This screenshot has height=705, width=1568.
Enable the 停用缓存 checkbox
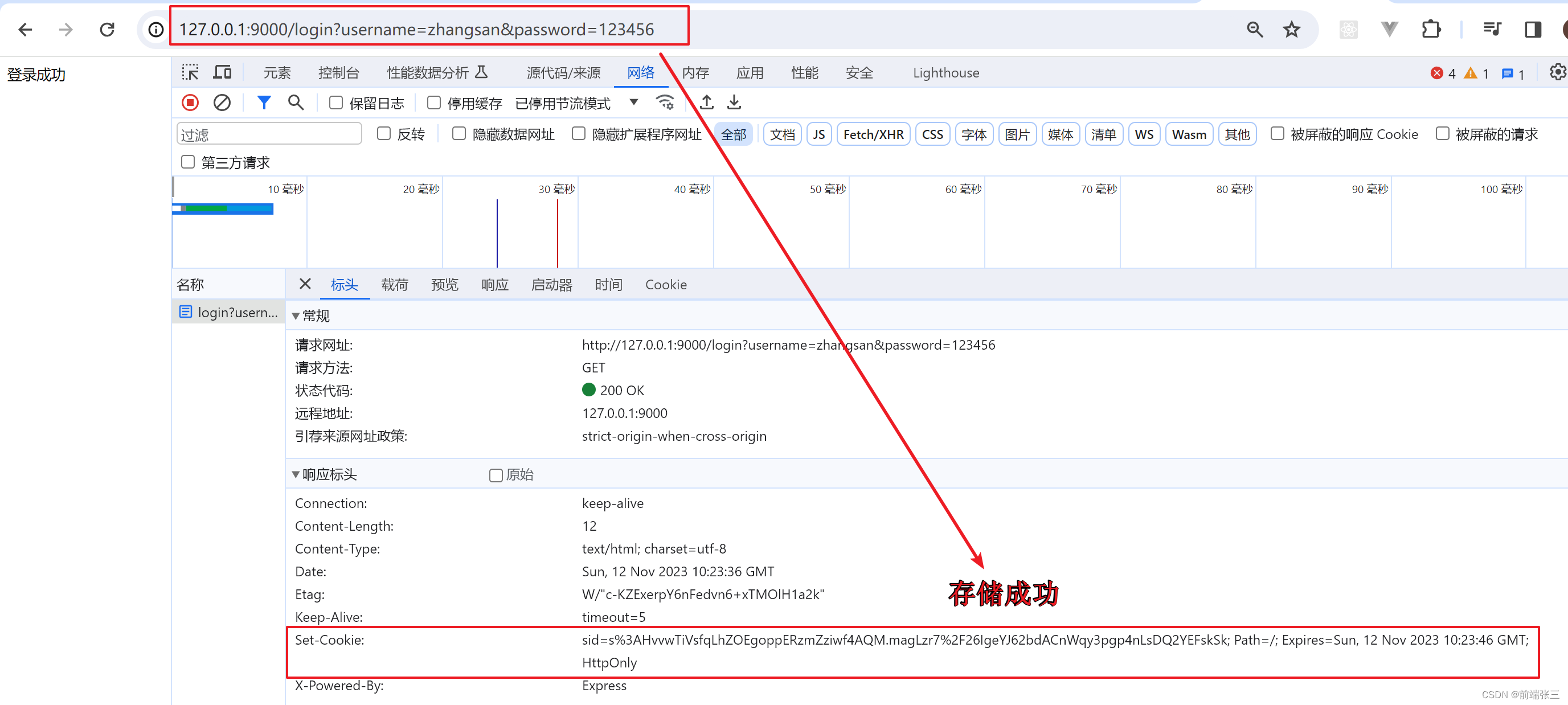click(434, 103)
